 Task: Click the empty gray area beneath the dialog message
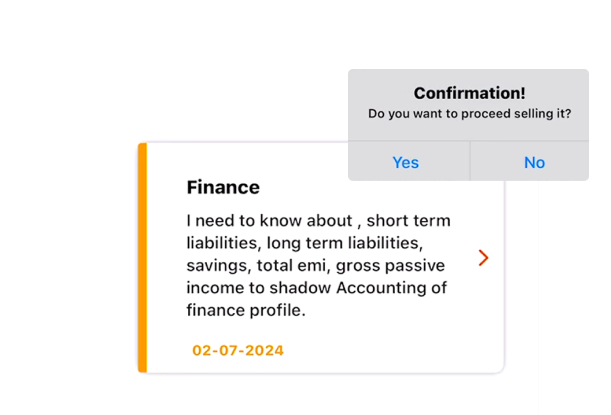468,131
